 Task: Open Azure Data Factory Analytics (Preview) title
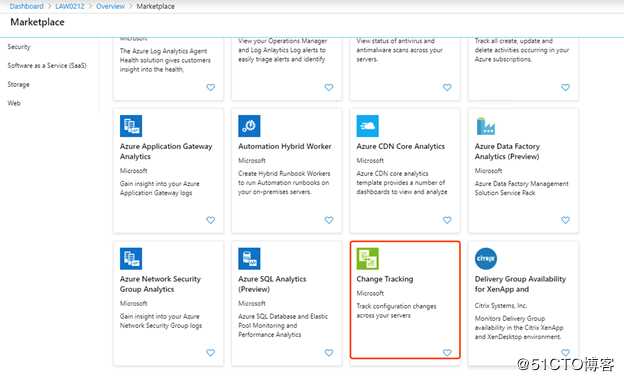pos(507,151)
